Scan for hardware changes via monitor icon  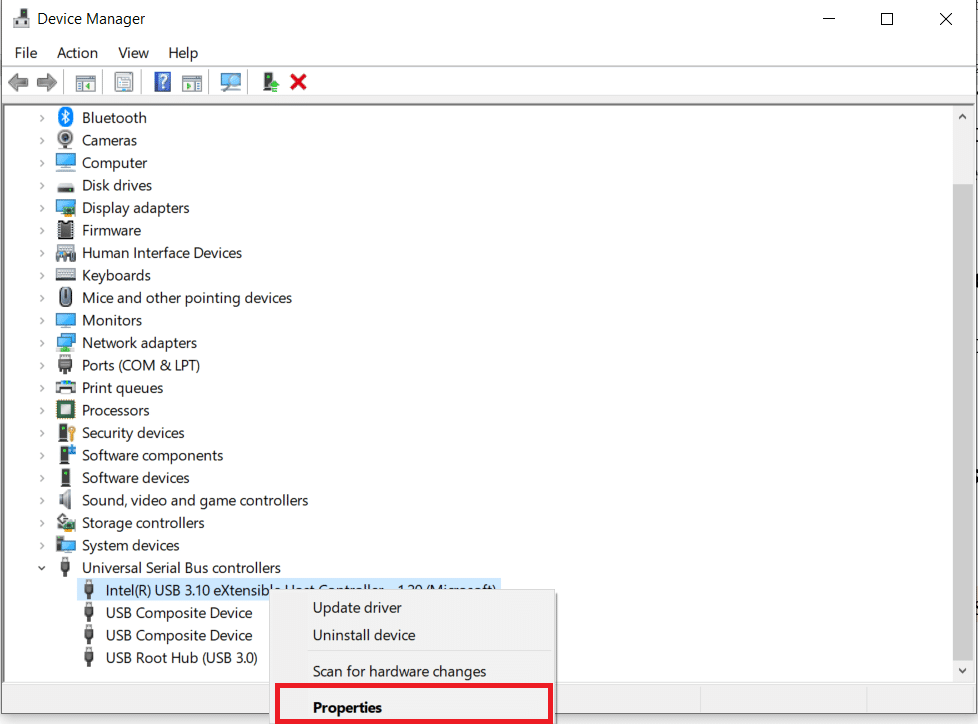(231, 82)
